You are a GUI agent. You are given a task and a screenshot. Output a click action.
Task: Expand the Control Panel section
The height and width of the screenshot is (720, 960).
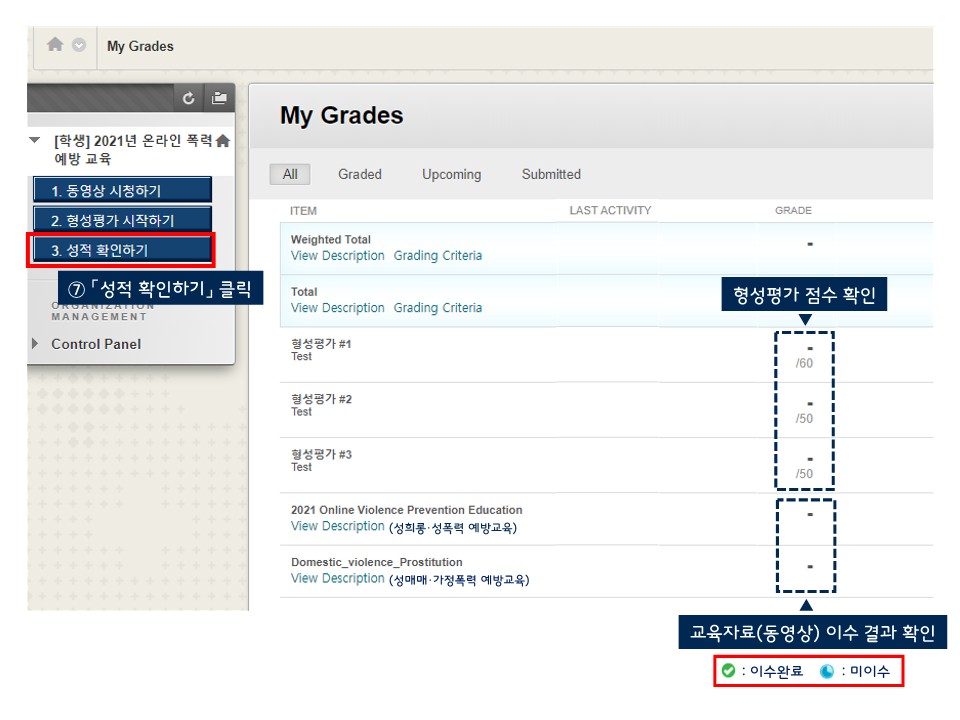(35, 344)
